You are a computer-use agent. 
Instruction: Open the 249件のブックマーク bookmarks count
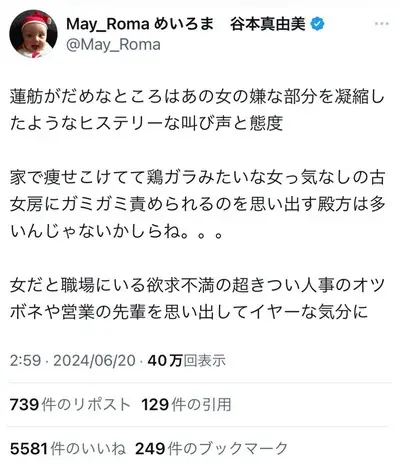coord(211,449)
